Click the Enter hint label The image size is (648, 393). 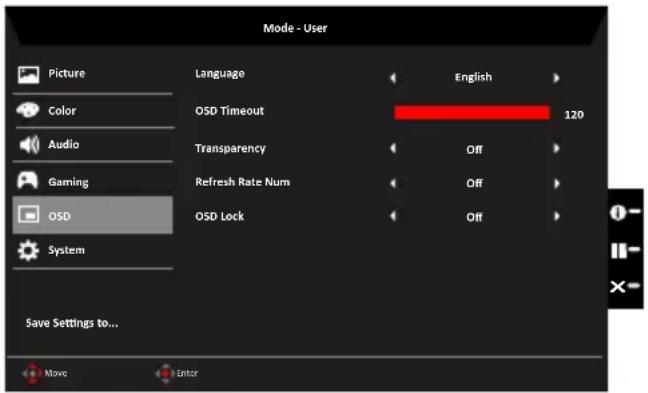pos(187,373)
